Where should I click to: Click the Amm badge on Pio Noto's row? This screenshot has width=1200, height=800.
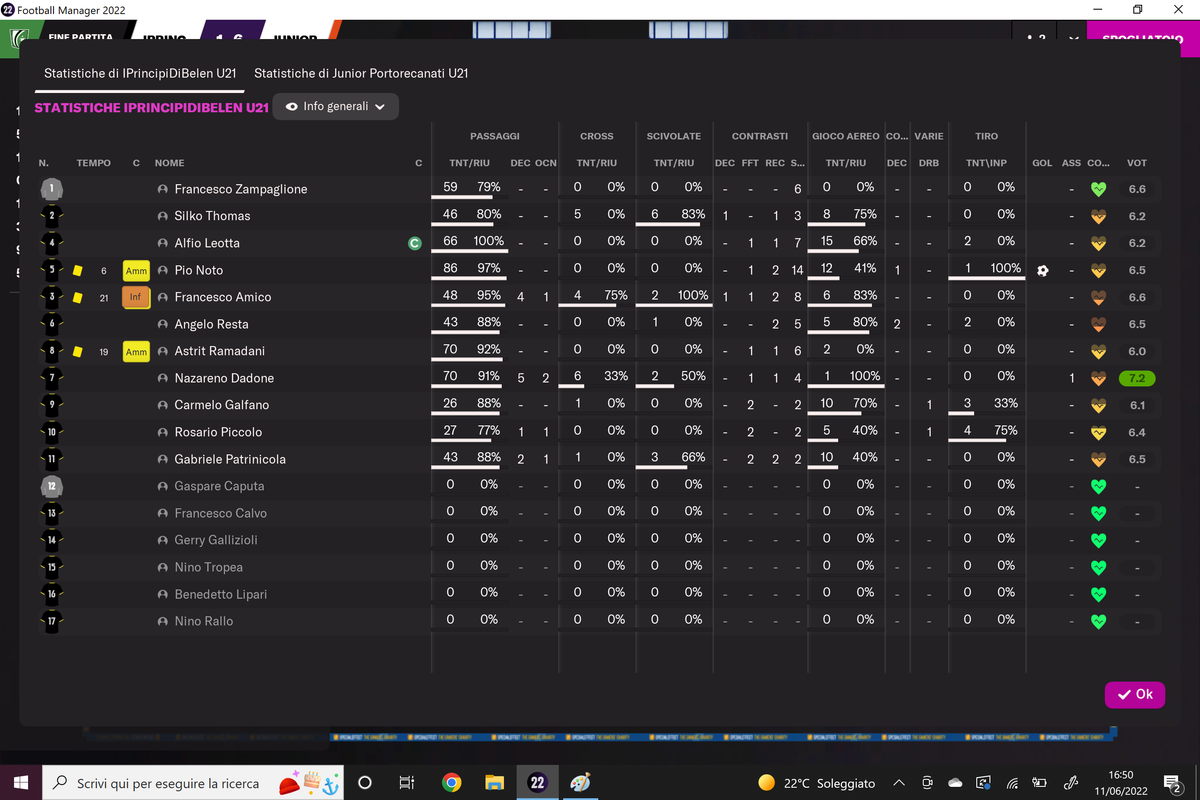[136, 270]
